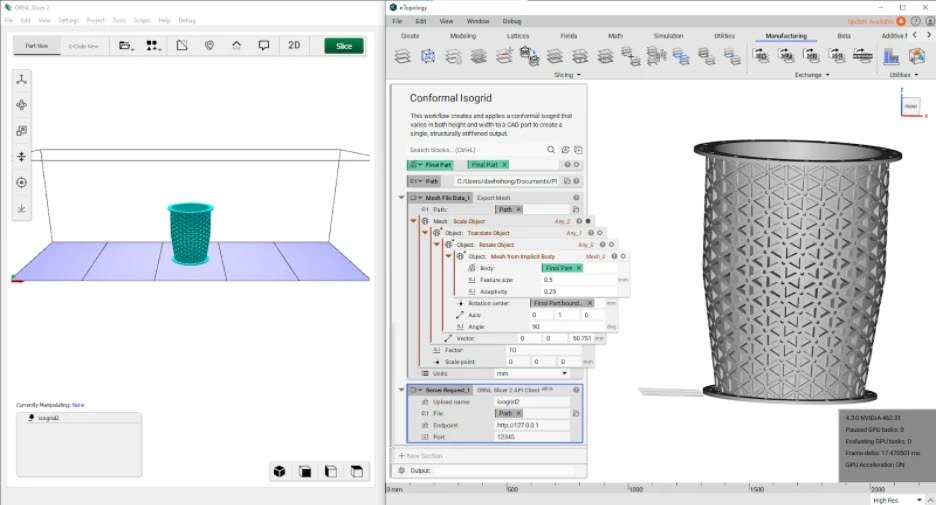This screenshot has width=936, height=505.
Task: Open file folder icon in Slicer toolbar
Action: point(125,45)
